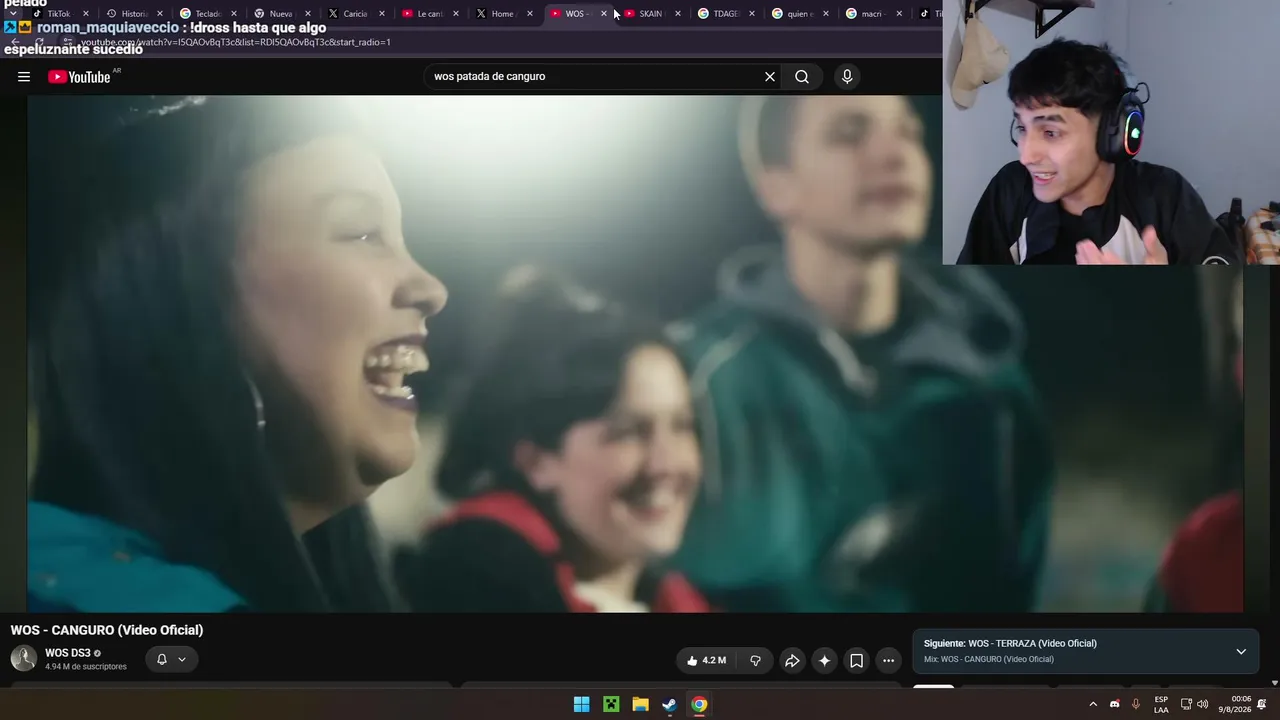
Task: Close the TikTok tab
Action: 85,14
